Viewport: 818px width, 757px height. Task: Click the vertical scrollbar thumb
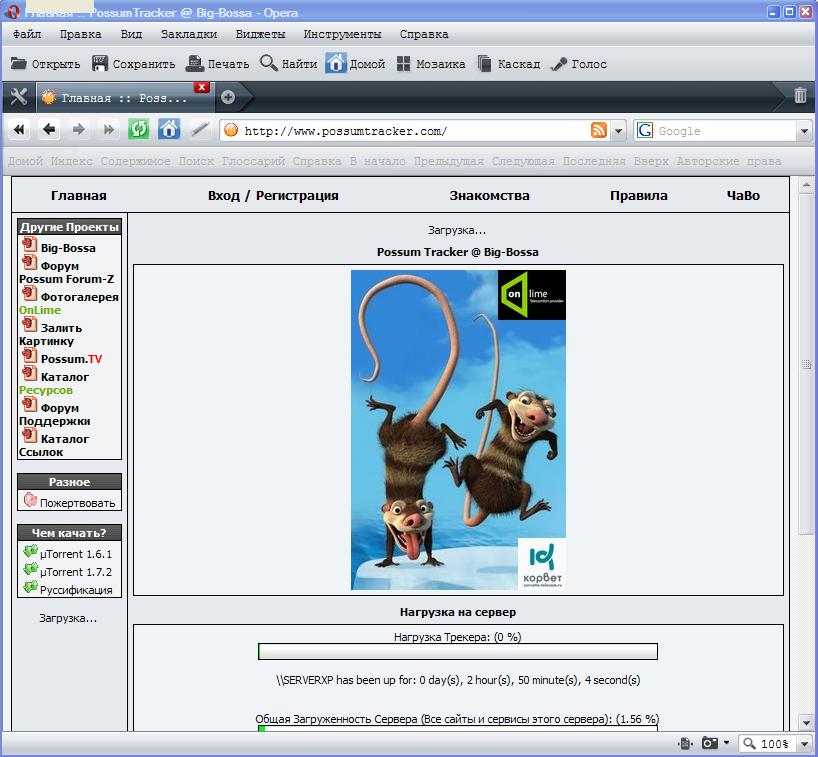(805, 364)
